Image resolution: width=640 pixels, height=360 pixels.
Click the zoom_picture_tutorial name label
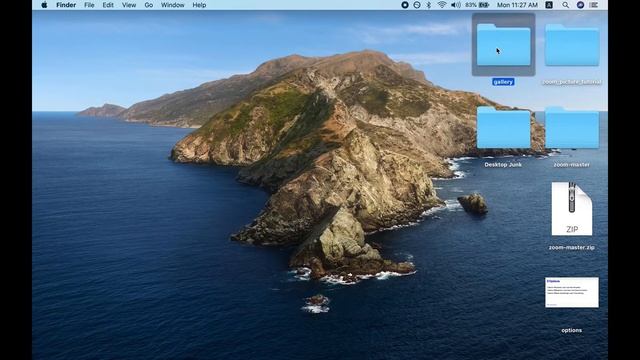pos(572,82)
